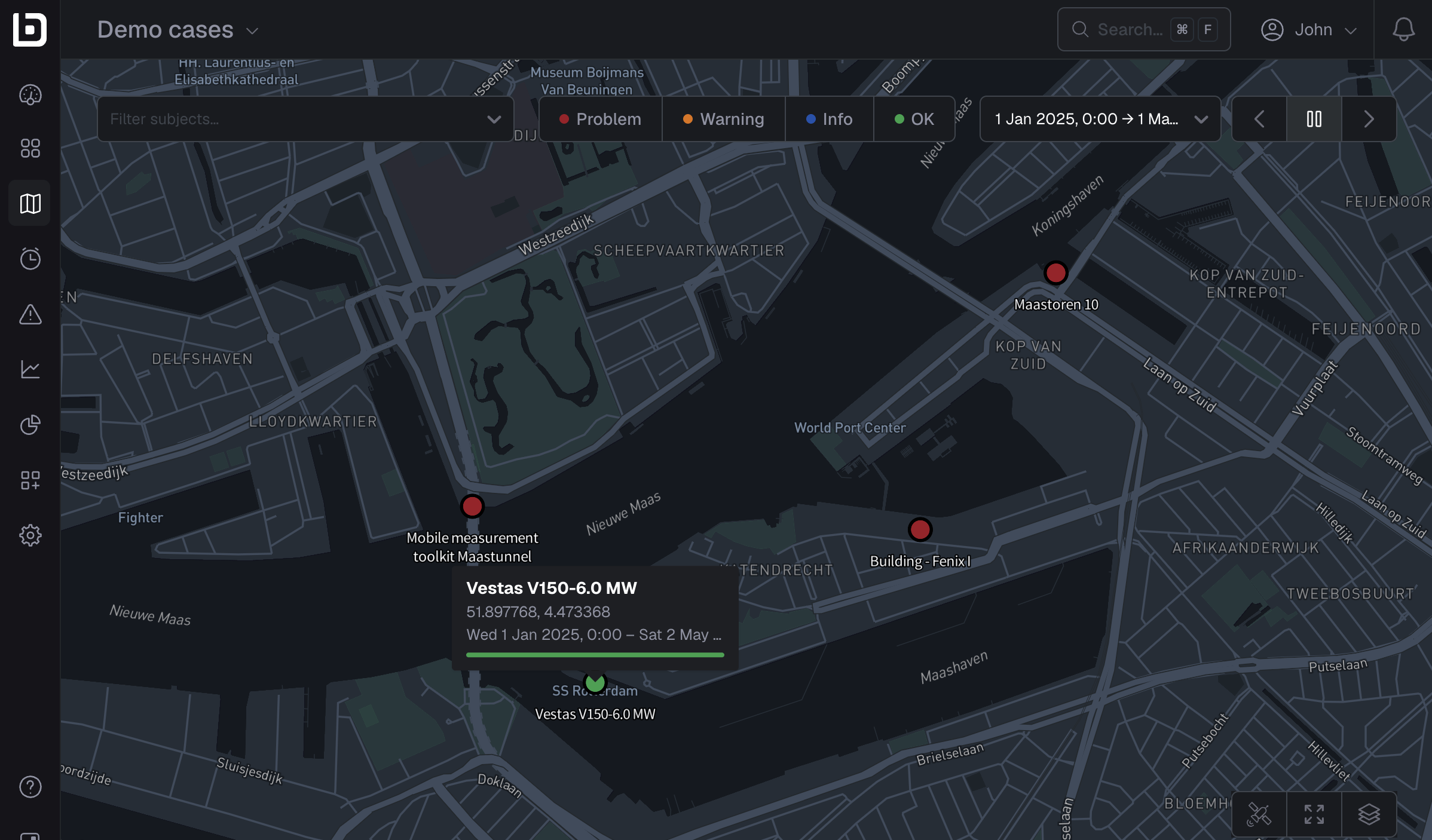Open the alerts triangle icon in sidebar
The height and width of the screenshot is (840, 1432).
(x=30, y=314)
